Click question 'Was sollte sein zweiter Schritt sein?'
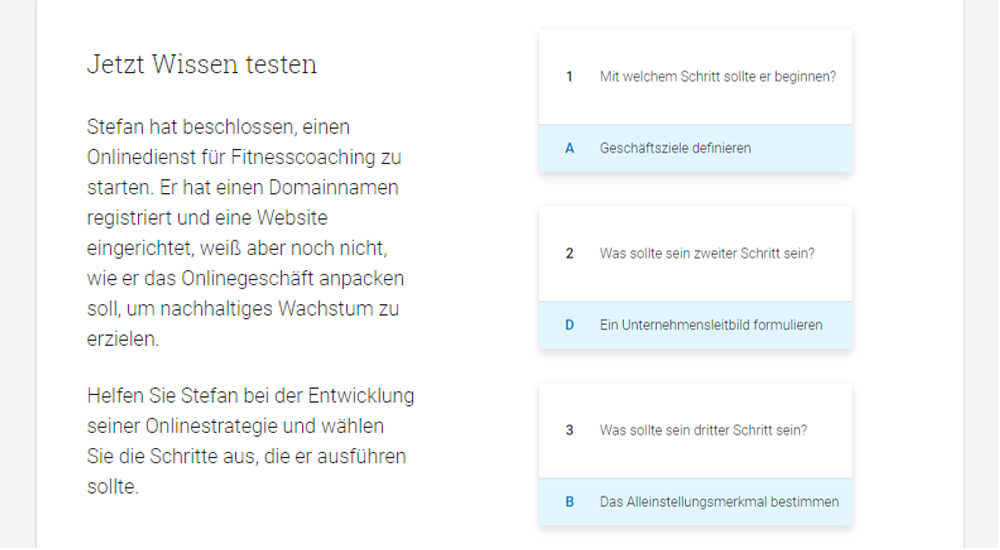Screen dimensions: 1000x550 (707, 253)
